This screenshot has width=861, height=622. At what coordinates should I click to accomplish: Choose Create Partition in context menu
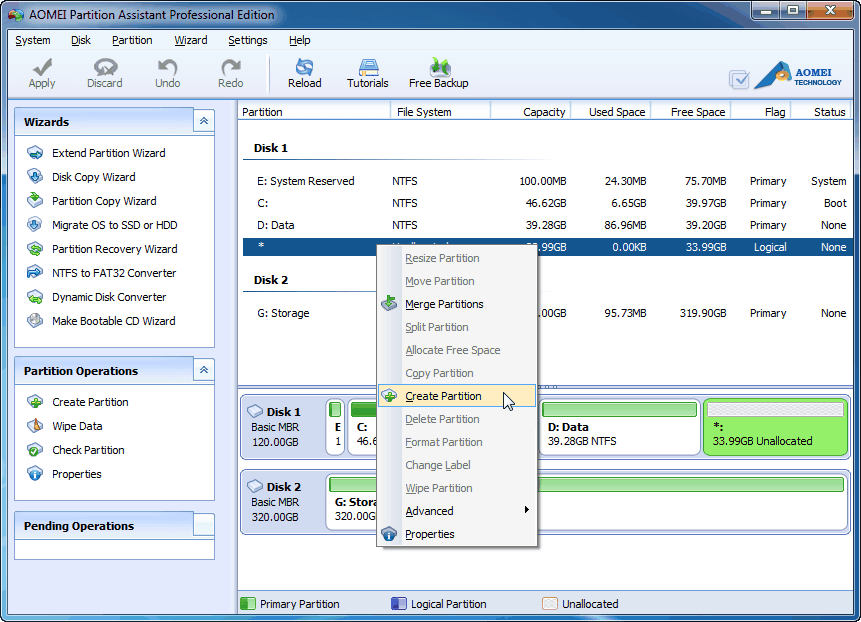pyautogui.click(x=457, y=396)
